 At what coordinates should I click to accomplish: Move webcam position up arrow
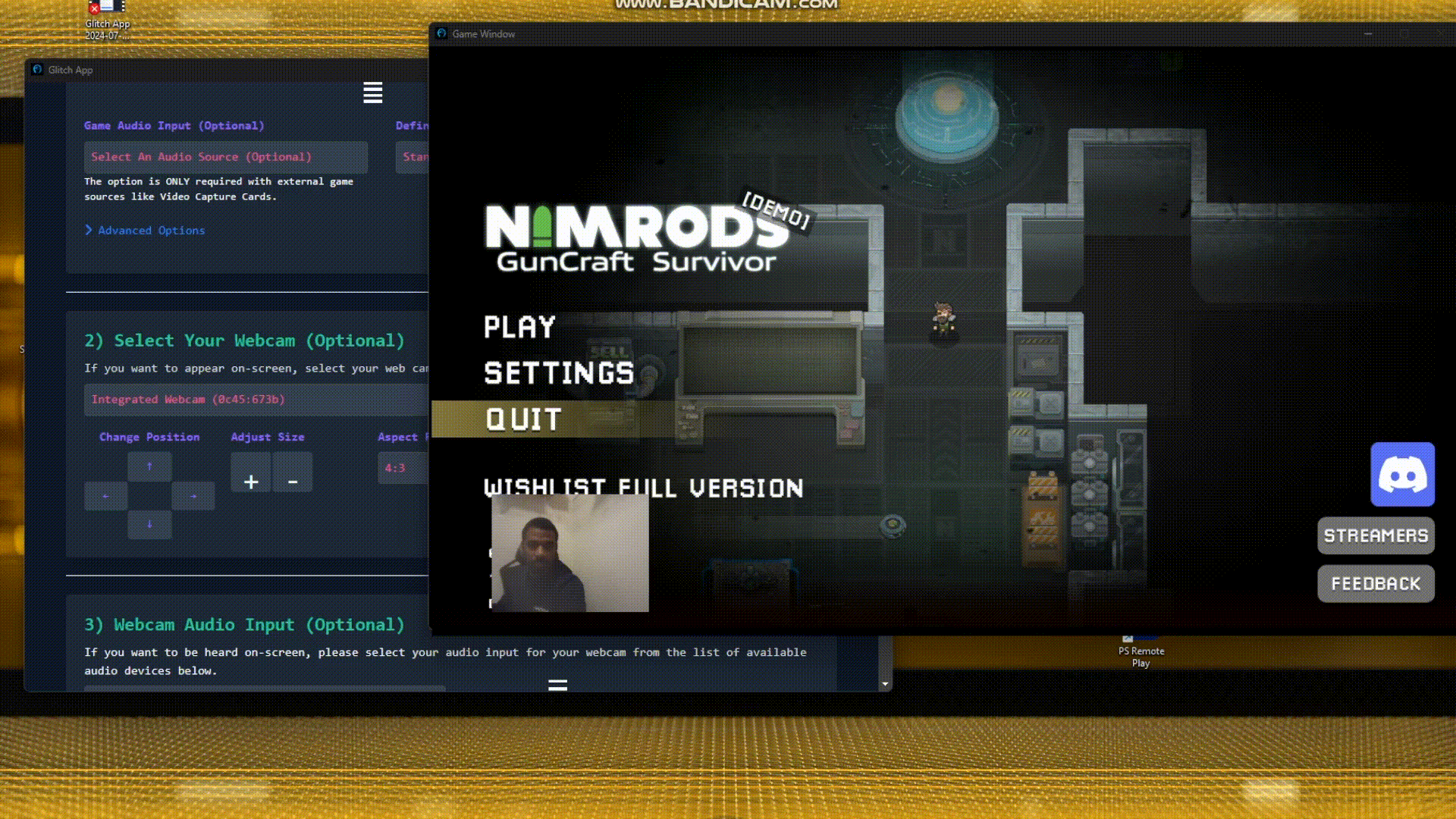click(x=149, y=466)
